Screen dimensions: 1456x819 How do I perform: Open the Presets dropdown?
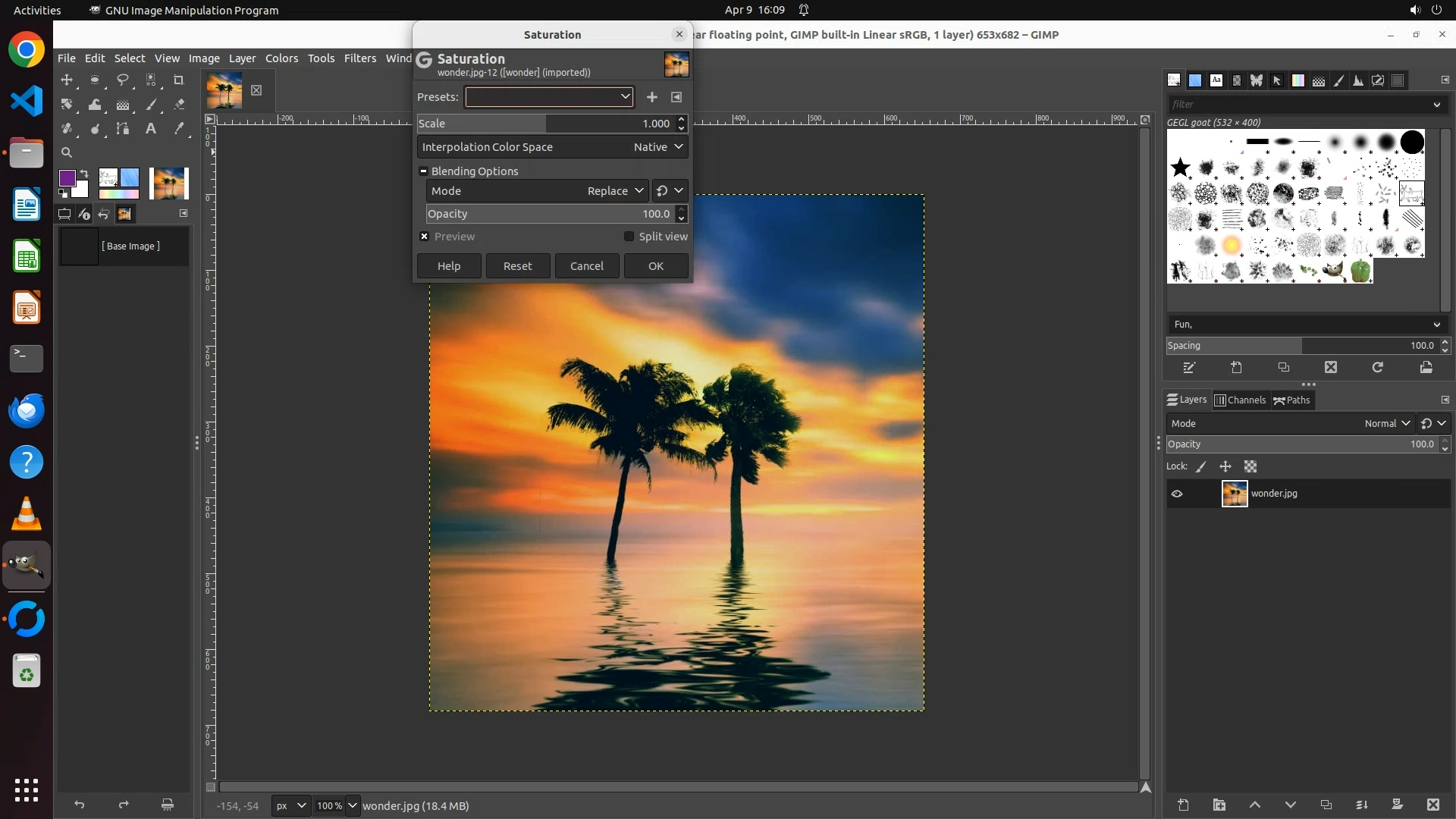coord(549,97)
